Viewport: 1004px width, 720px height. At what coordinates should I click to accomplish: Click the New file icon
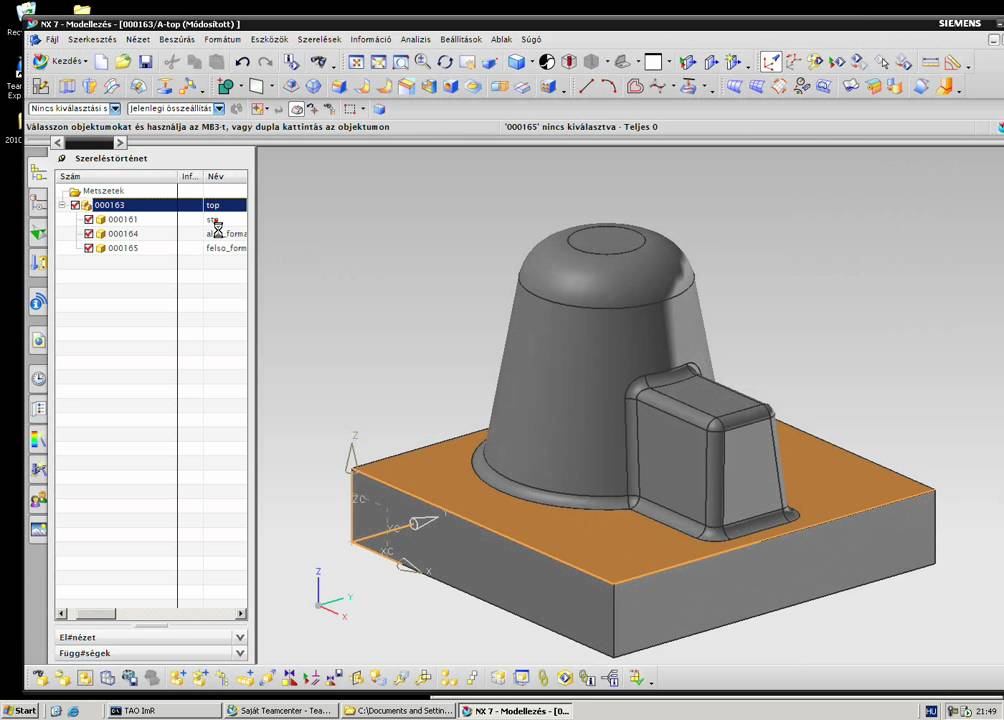point(101,62)
